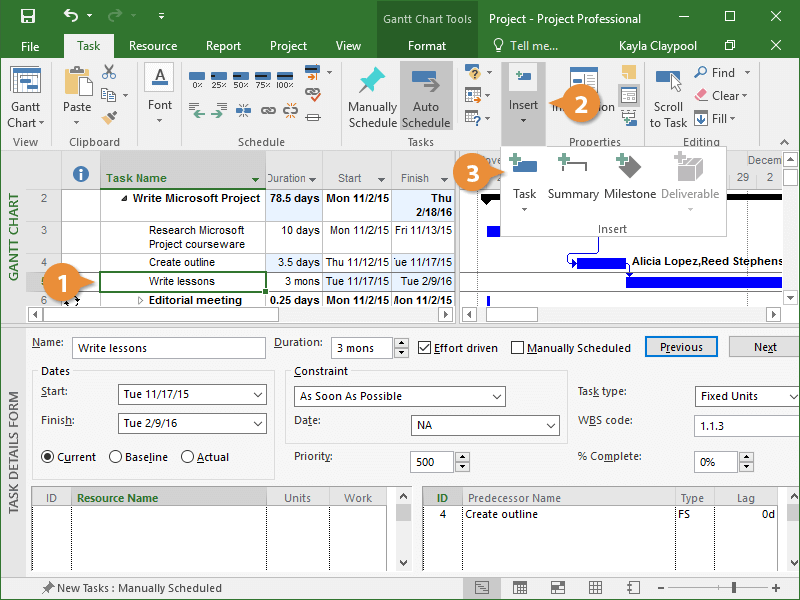Image resolution: width=800 pixels, height=600 pixels.
Task: Click the Cut scissors icon
Action: point(109,72)
